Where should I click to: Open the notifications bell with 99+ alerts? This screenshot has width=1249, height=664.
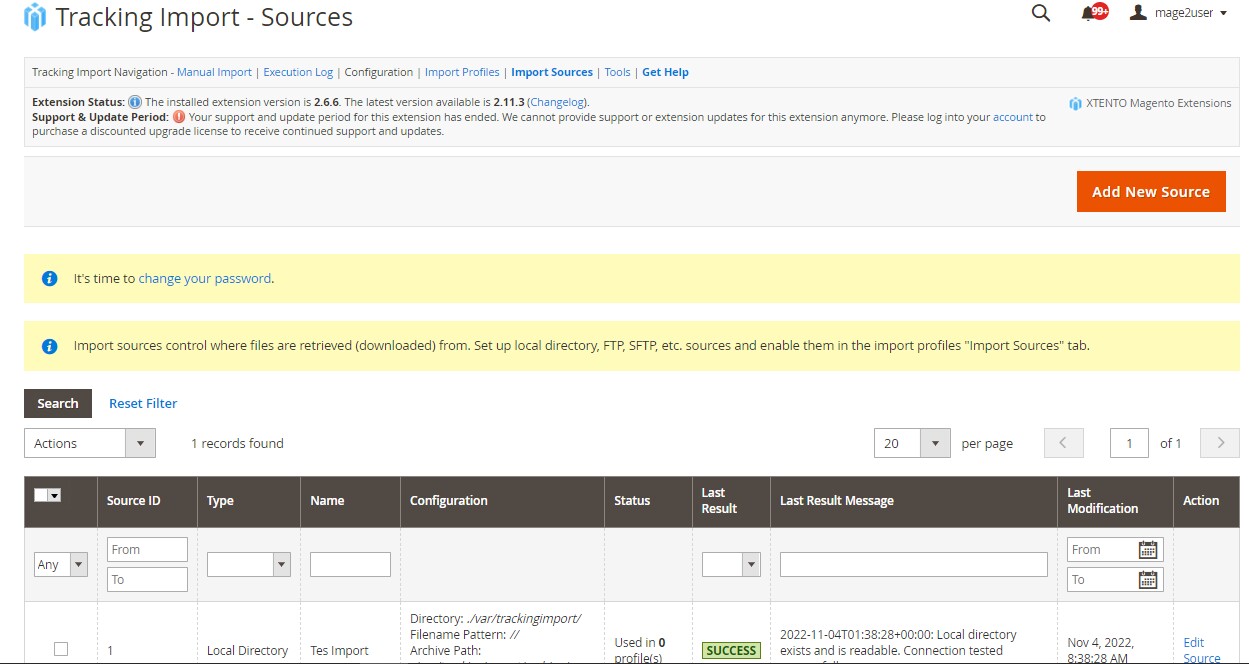[x=1090, y=14]
